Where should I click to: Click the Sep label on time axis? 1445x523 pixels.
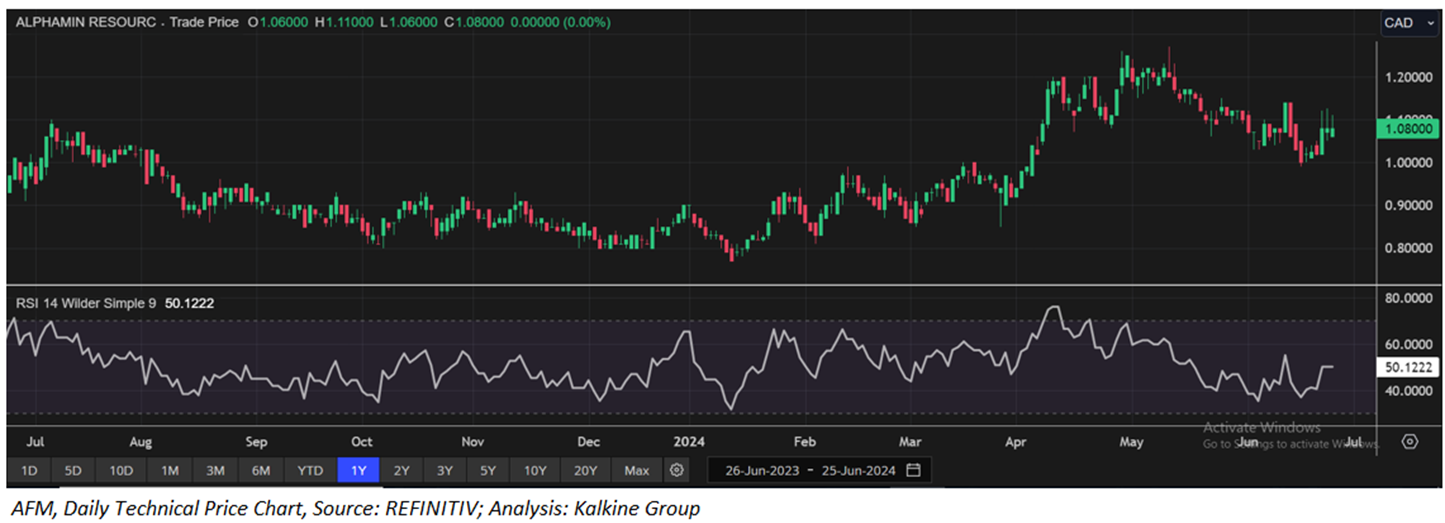(257, 441)
